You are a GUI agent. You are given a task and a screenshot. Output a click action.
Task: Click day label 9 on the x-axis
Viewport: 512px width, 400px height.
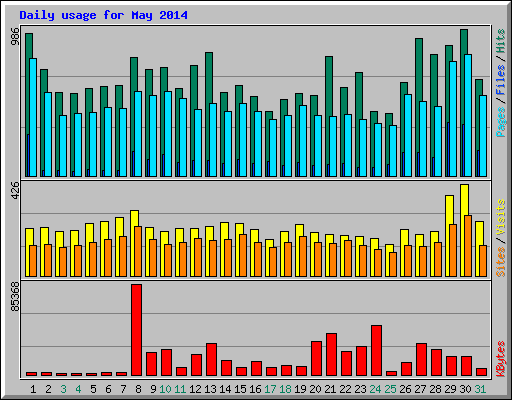point(153,389)
